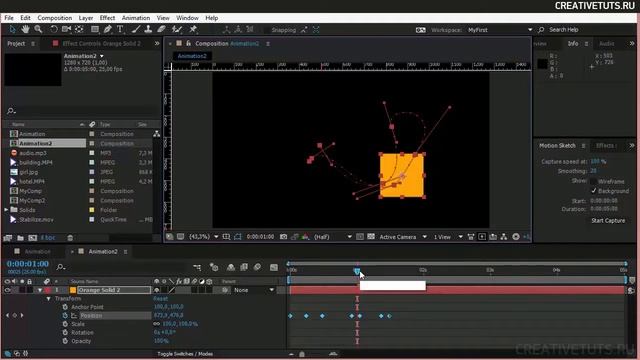Click Reset next to Transform

click(x=160, y=299)
